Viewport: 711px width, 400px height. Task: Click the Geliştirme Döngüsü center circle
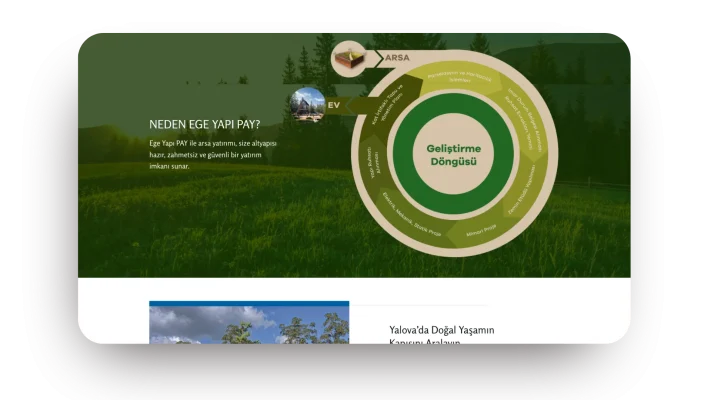(453, 154)
